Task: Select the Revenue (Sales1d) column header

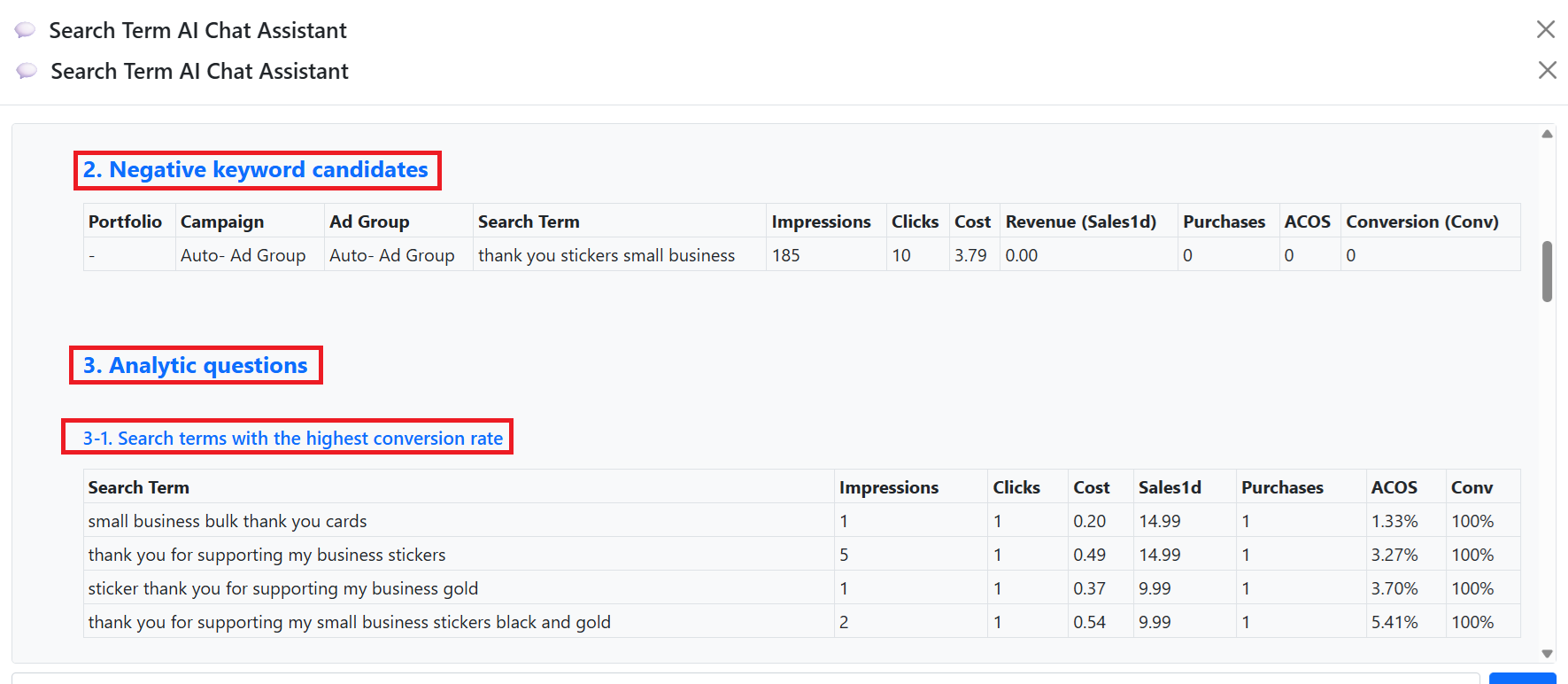Action: click(1080, 222)
